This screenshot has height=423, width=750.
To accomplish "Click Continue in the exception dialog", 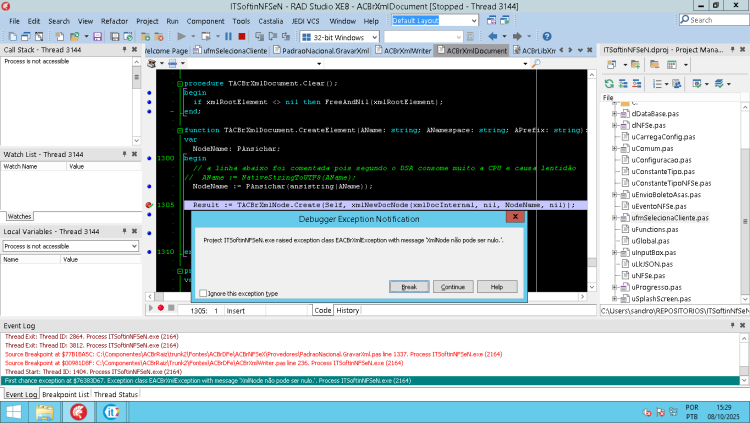I will click(453, 287).
